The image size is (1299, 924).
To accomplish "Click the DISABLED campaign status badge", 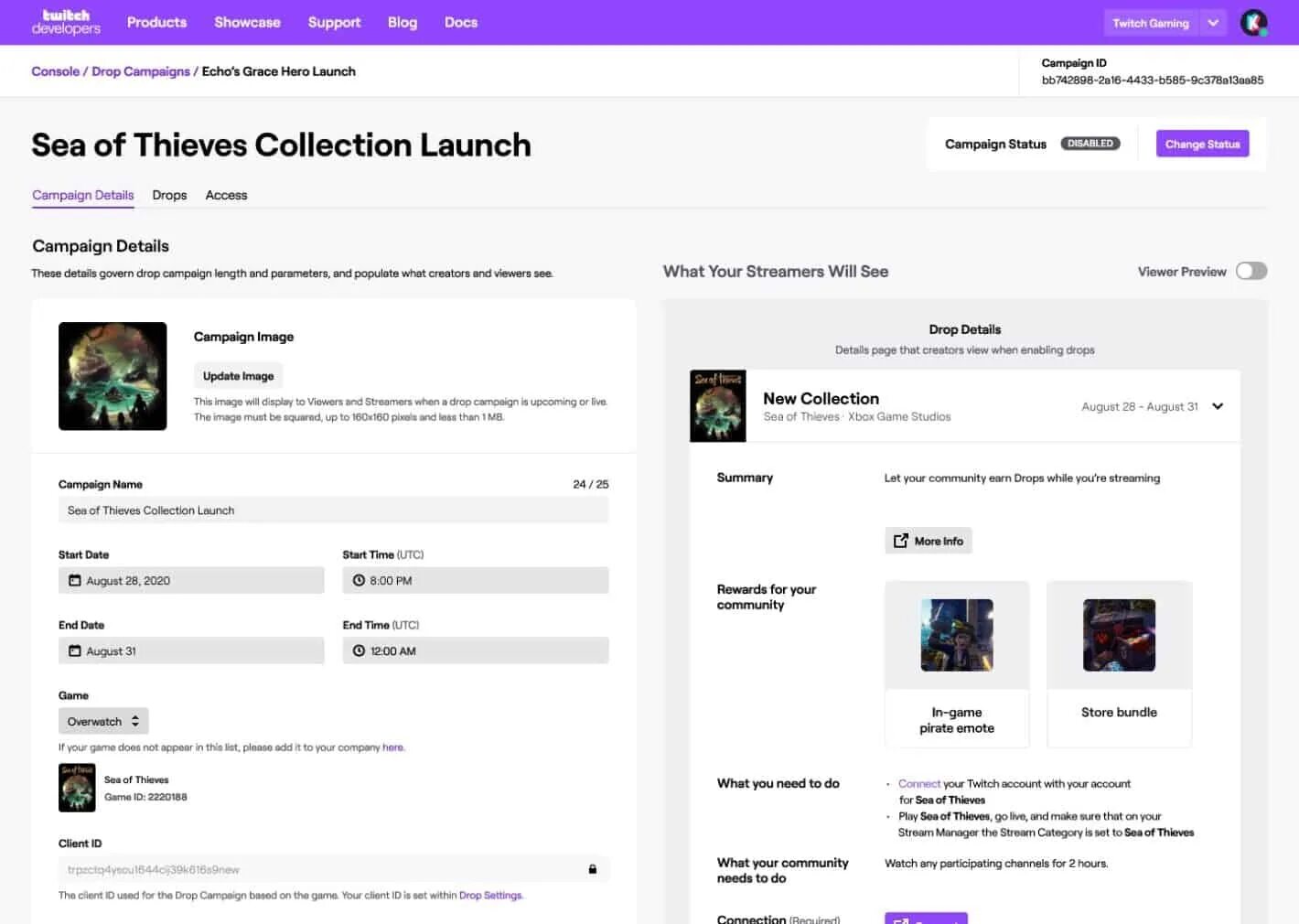I will coord(1090,144).
